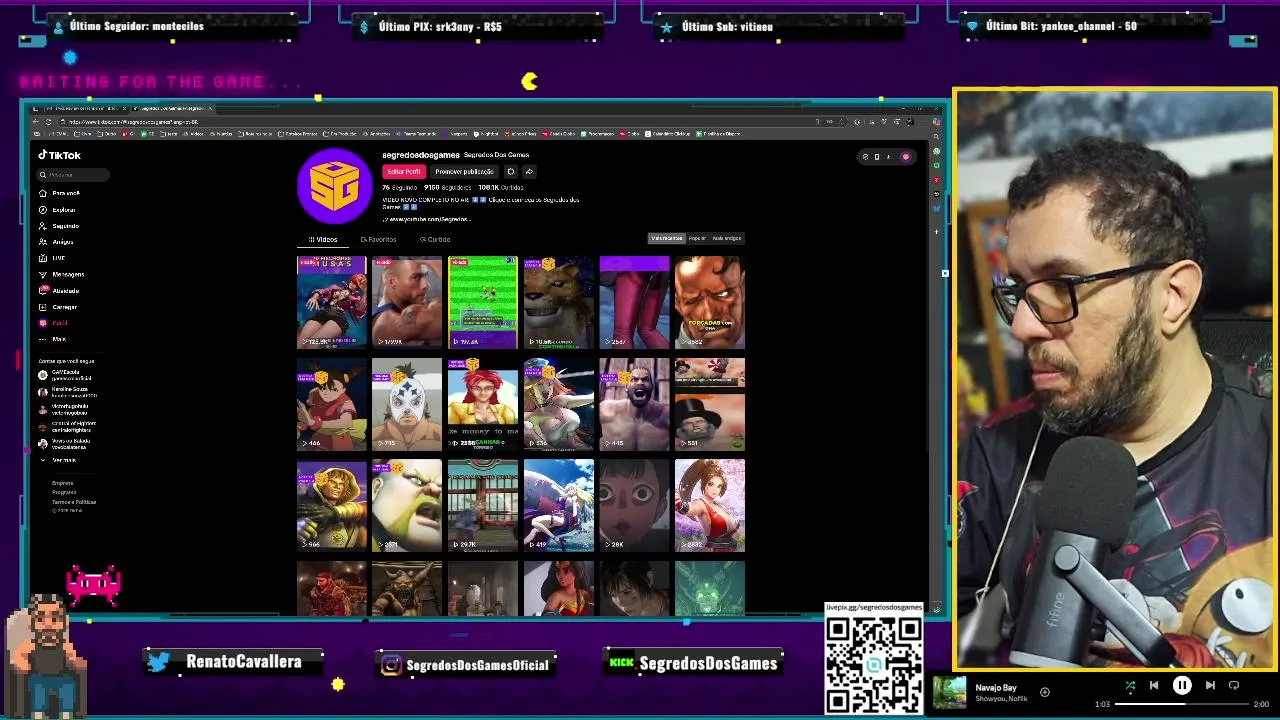Expand the Mais three-dots menu
1280x720 pixels.
pos(43,339)
